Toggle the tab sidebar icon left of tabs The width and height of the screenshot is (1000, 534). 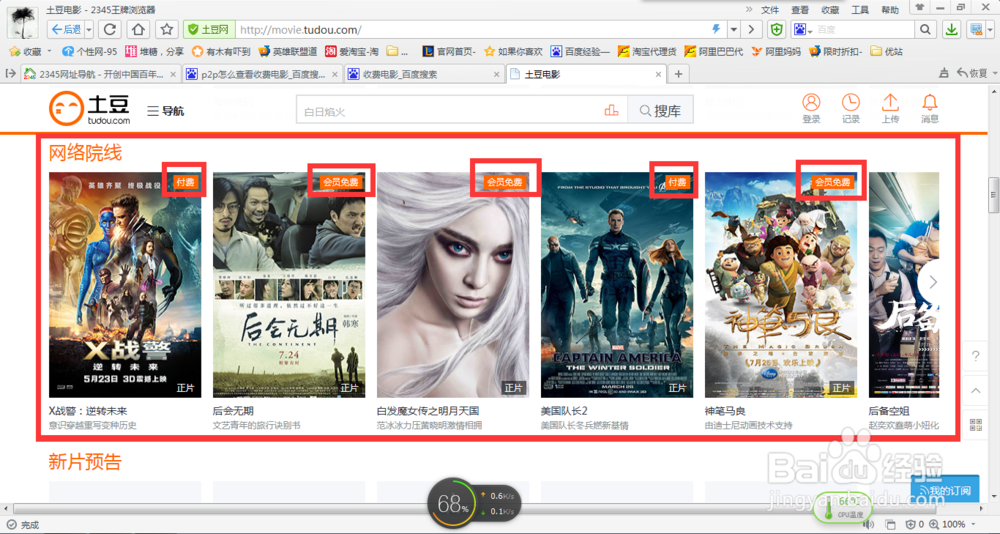pyautogui.click(x=10, y=74)
